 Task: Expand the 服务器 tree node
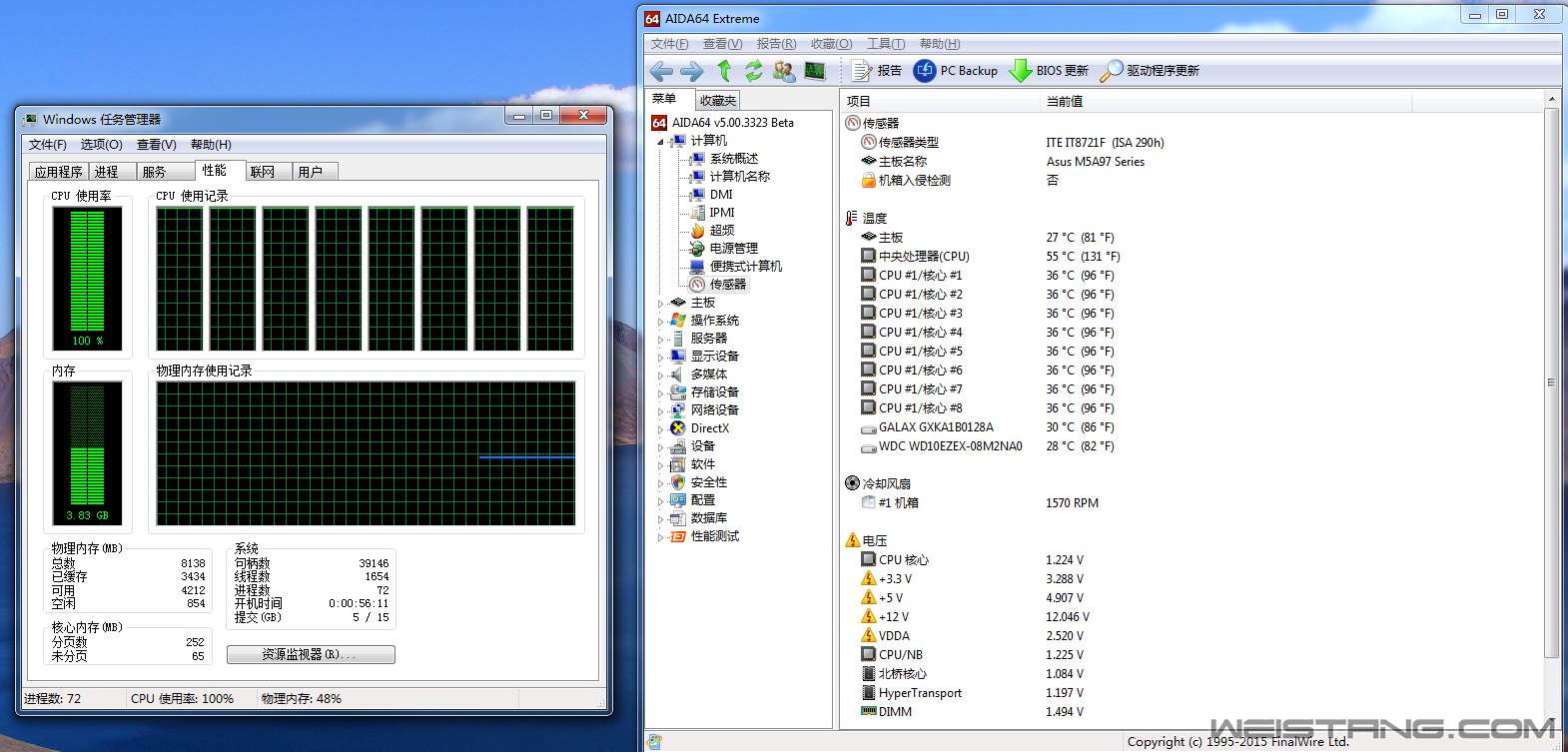tap(660, 339)
